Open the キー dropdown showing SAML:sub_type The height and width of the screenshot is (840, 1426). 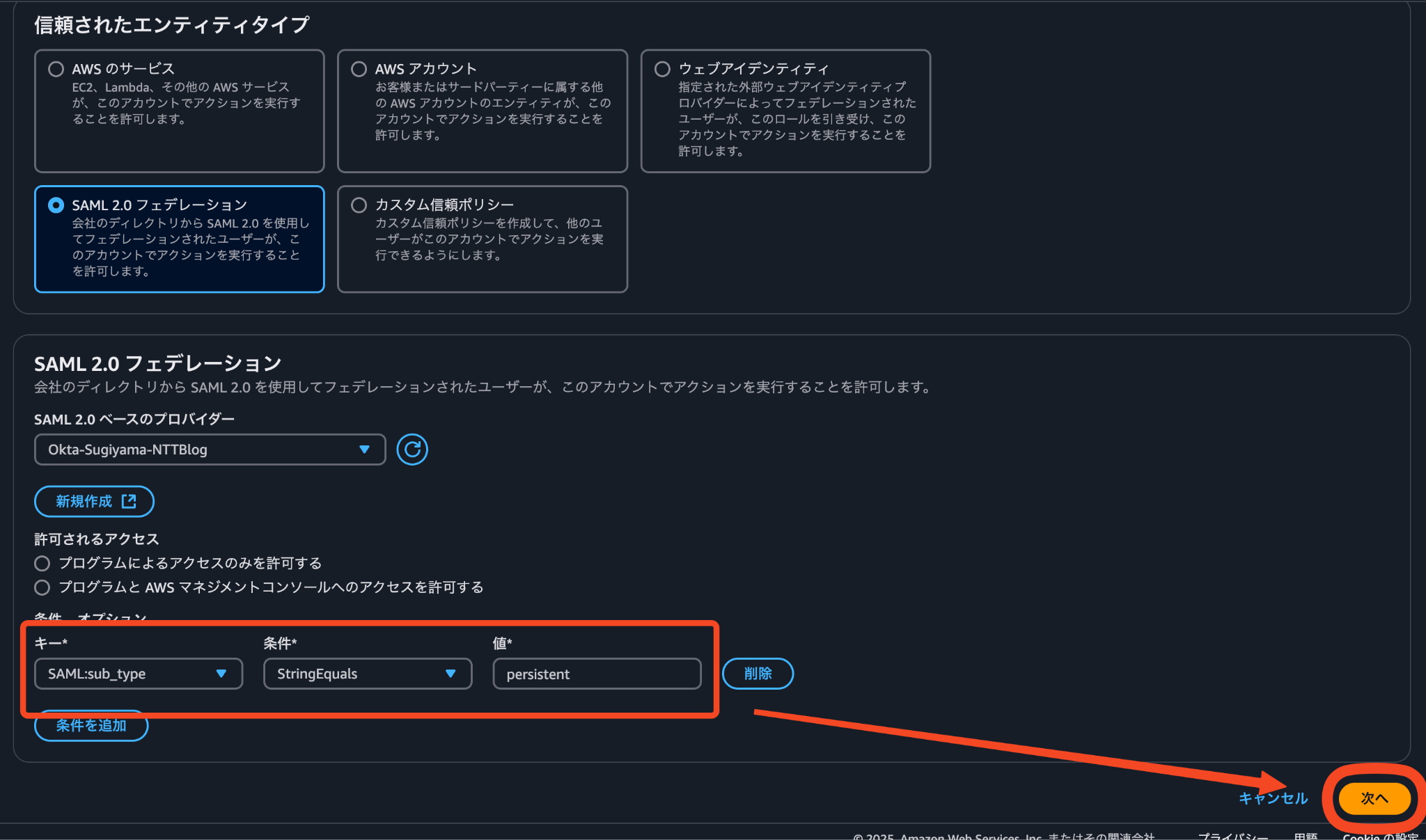click(x=139, y=674)
